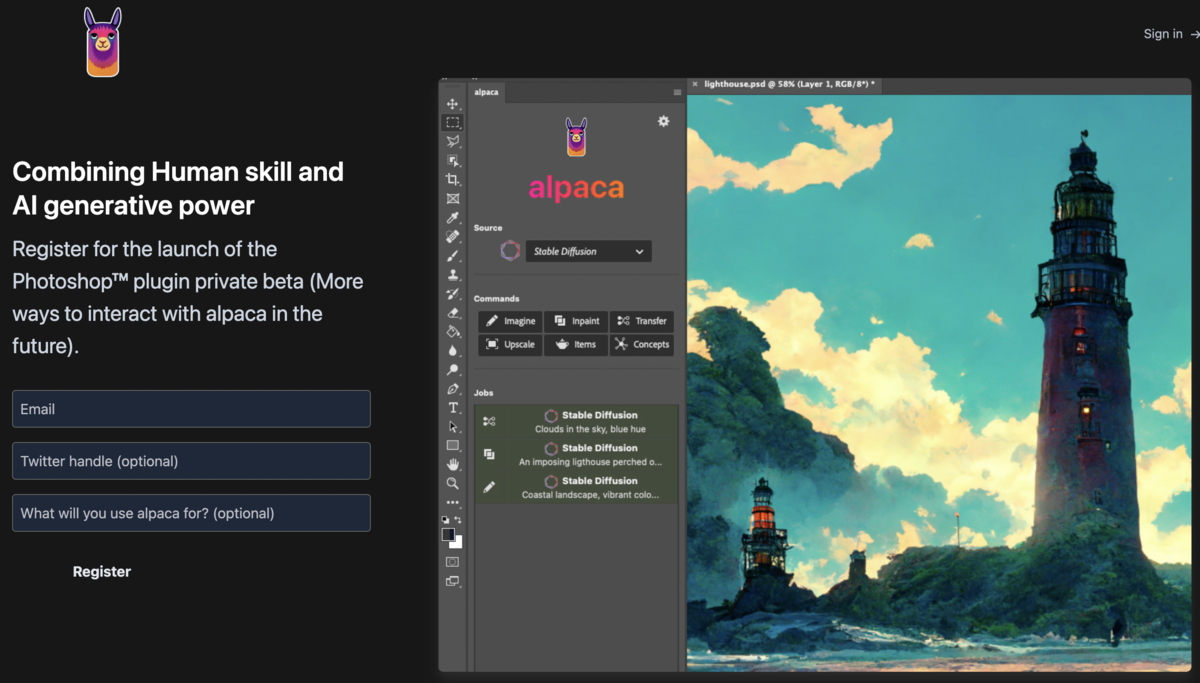Click the Stable Diffusion ring icon beside Source
The width and height of the screenshot is (1200, 683).
(x=510, y=251)
